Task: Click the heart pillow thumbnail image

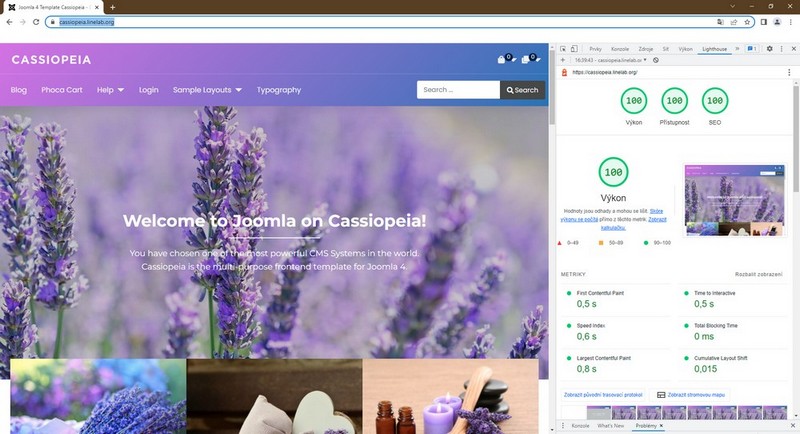Action: click(x=274, y=396)
